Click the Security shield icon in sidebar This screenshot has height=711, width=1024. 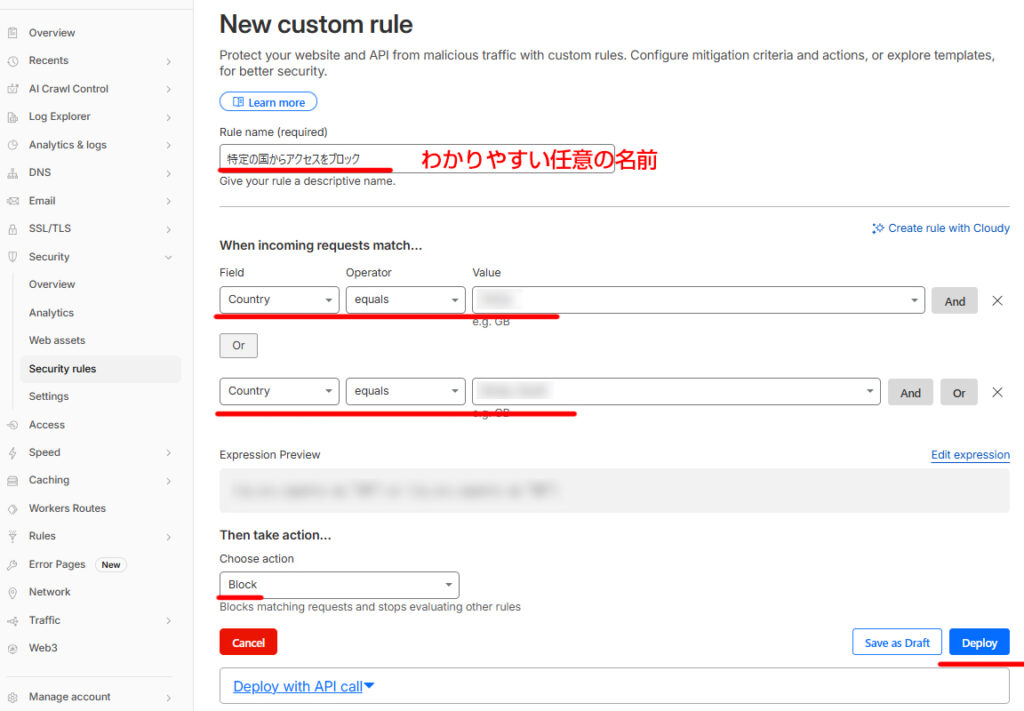pyautogui.click(x=12, y=257)
